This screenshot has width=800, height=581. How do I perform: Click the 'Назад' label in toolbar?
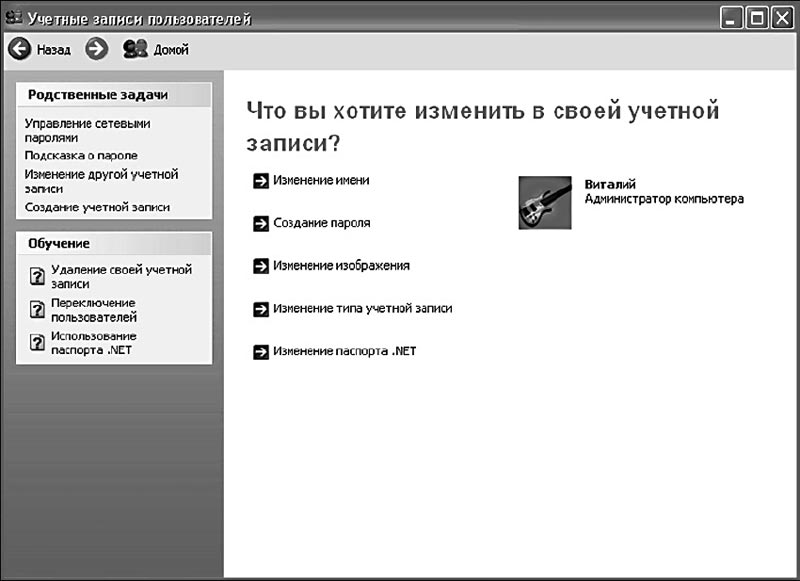54,49
